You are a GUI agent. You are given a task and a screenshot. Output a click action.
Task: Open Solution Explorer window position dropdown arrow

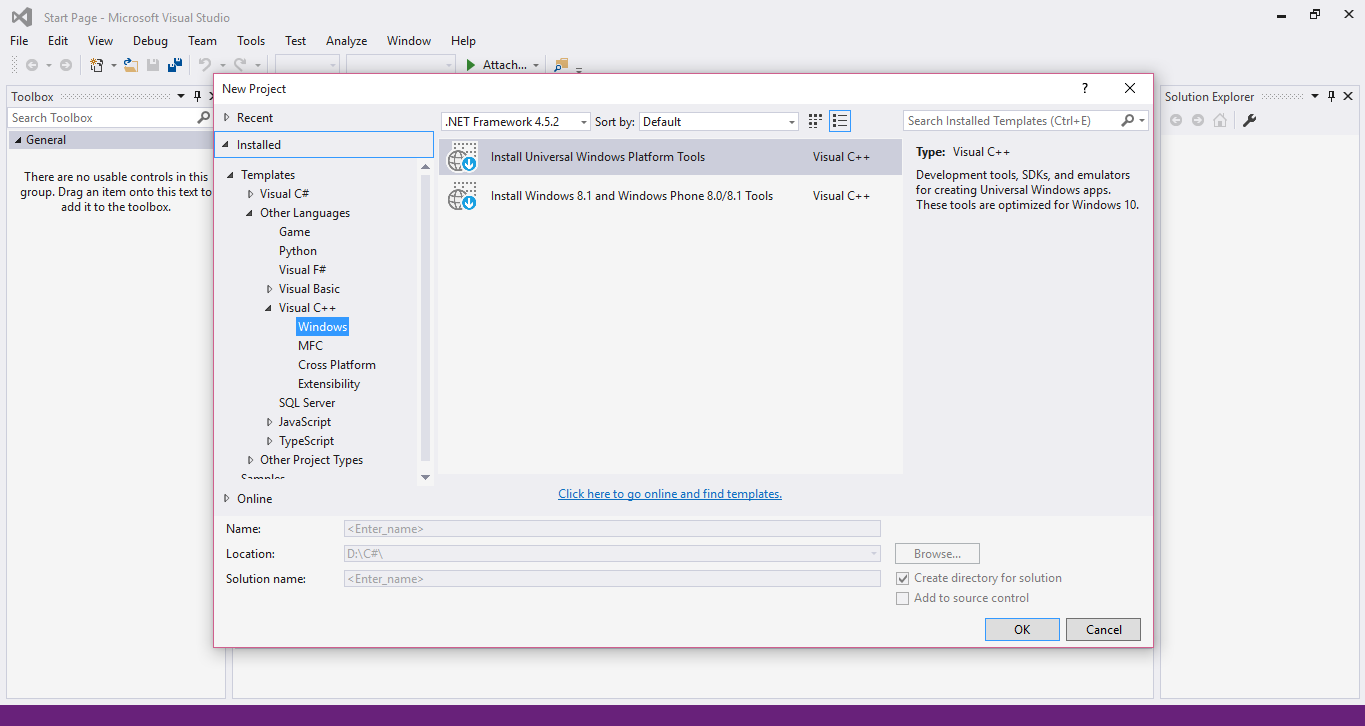[x=1314, y=97]
